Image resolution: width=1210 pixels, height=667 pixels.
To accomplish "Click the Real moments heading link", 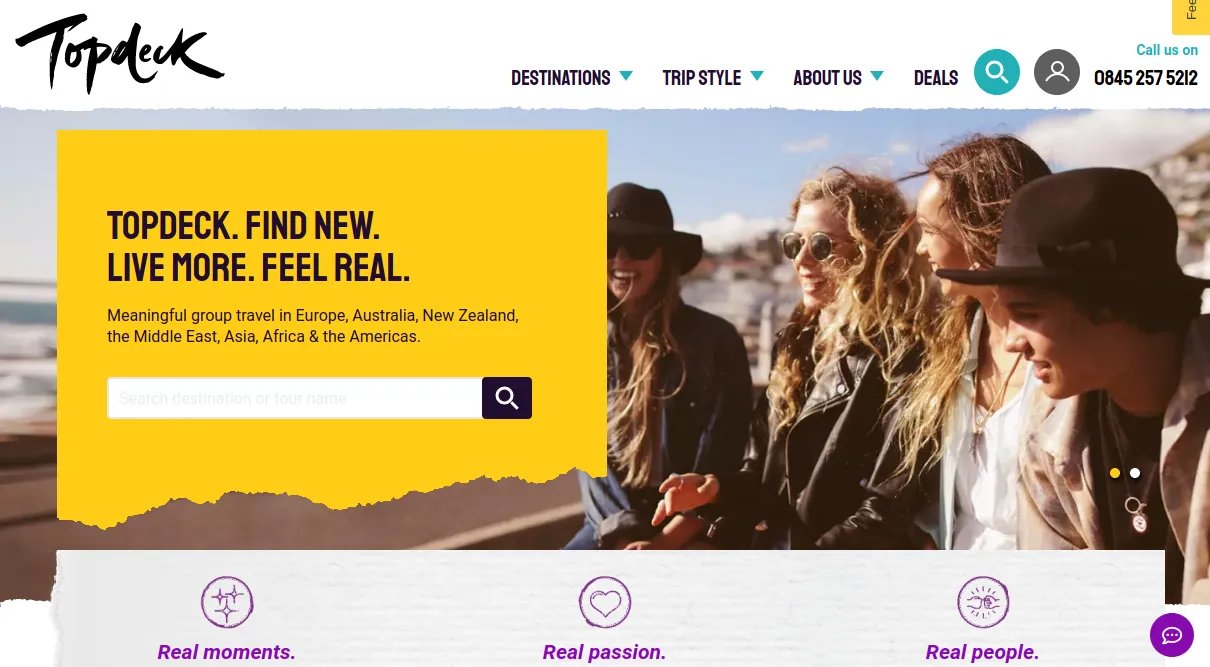I will coord(227,652).
